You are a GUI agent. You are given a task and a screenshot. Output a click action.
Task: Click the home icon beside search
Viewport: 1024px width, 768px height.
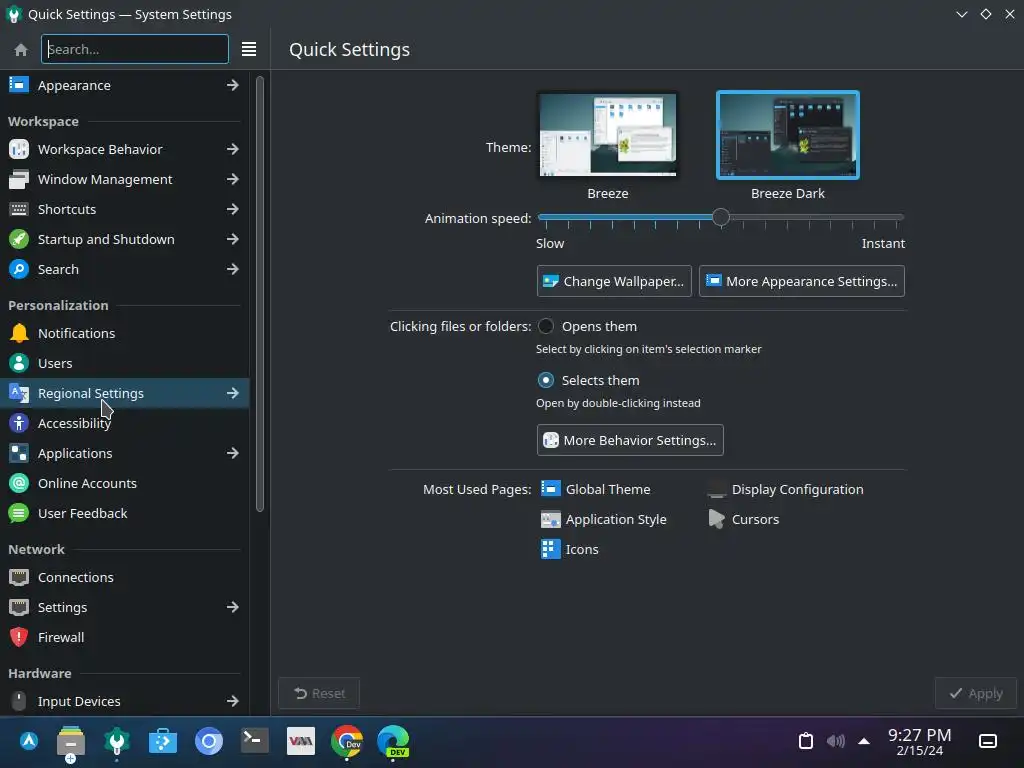[21, 50]
